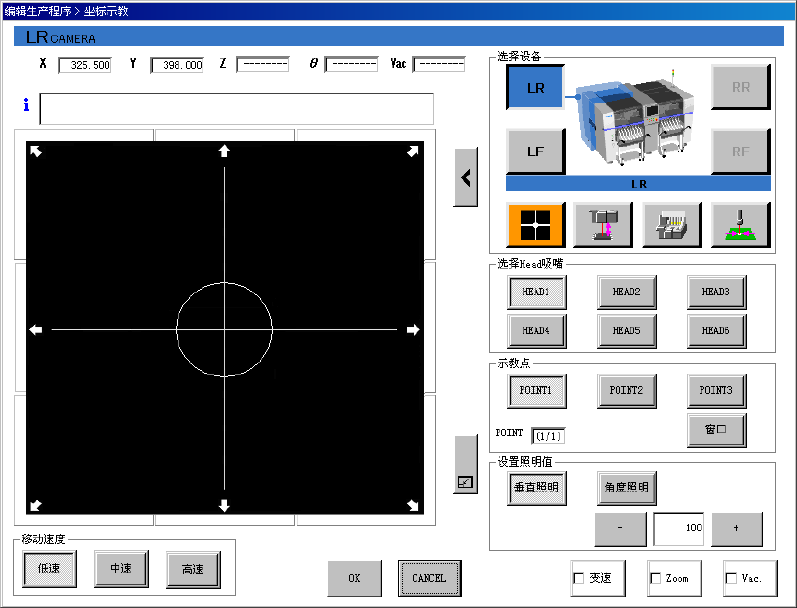Set movement speed to 高速
Screen dimensions: 797x608
[193, 569]
